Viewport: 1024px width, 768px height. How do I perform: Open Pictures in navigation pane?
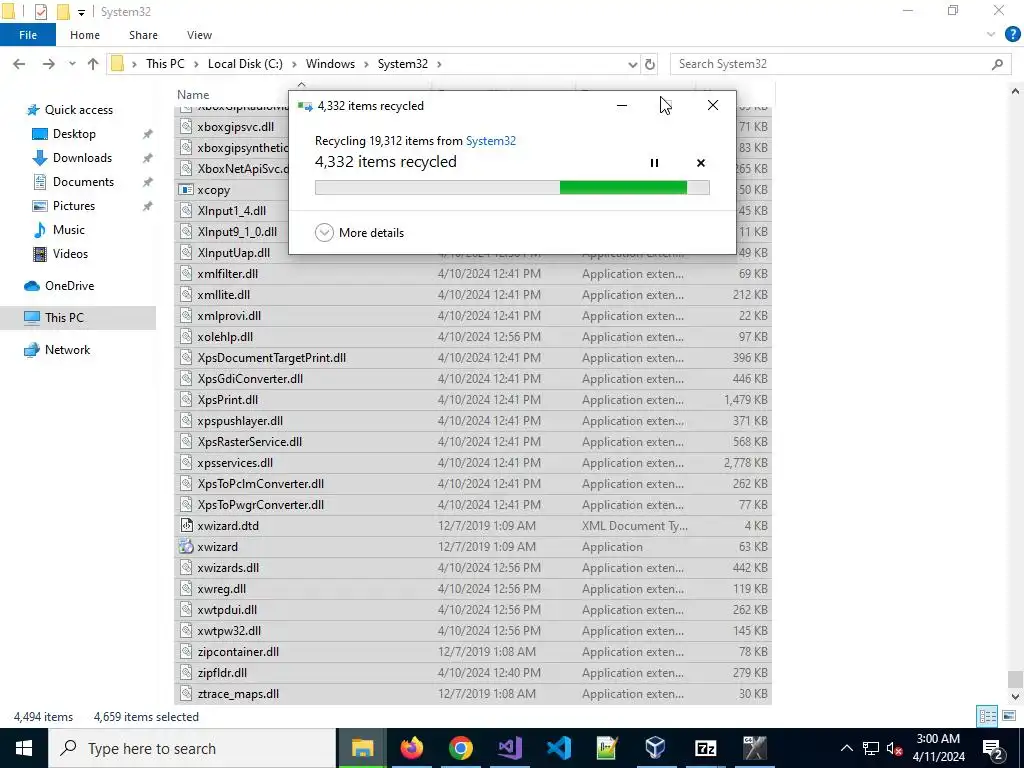point(74,206)
